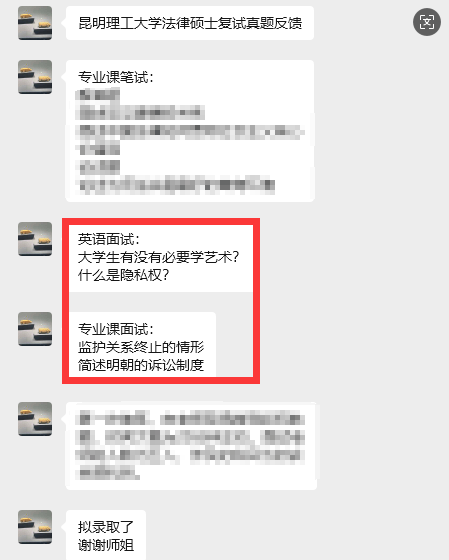The height and width of the screenshot is (560, 449).
Task: Open avatar beside the fully blurred message
Action: 35,419
